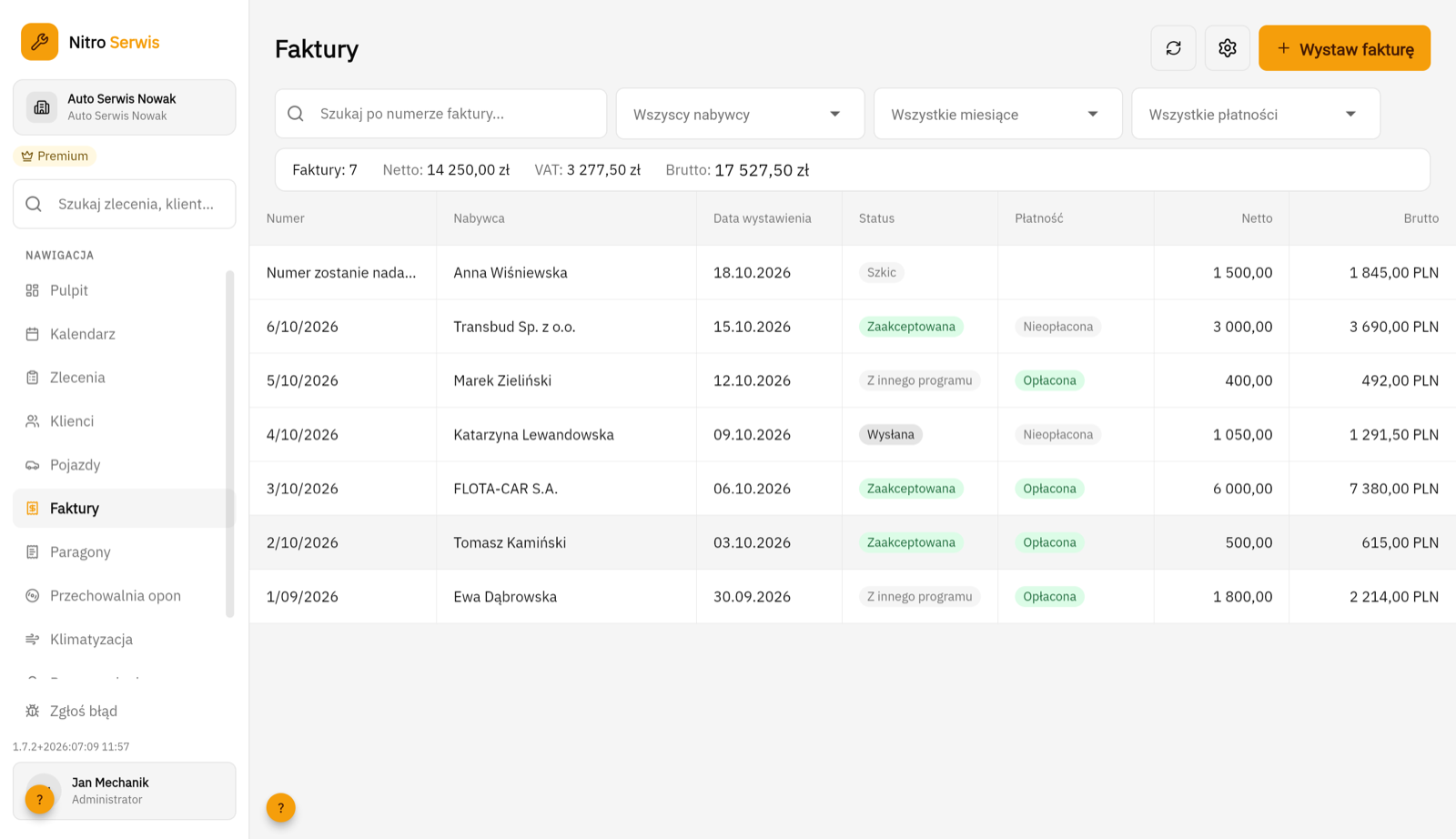Click the Pulpit dashboard icon
Viewport: 1456px width, 839px height.
point(33,290)
